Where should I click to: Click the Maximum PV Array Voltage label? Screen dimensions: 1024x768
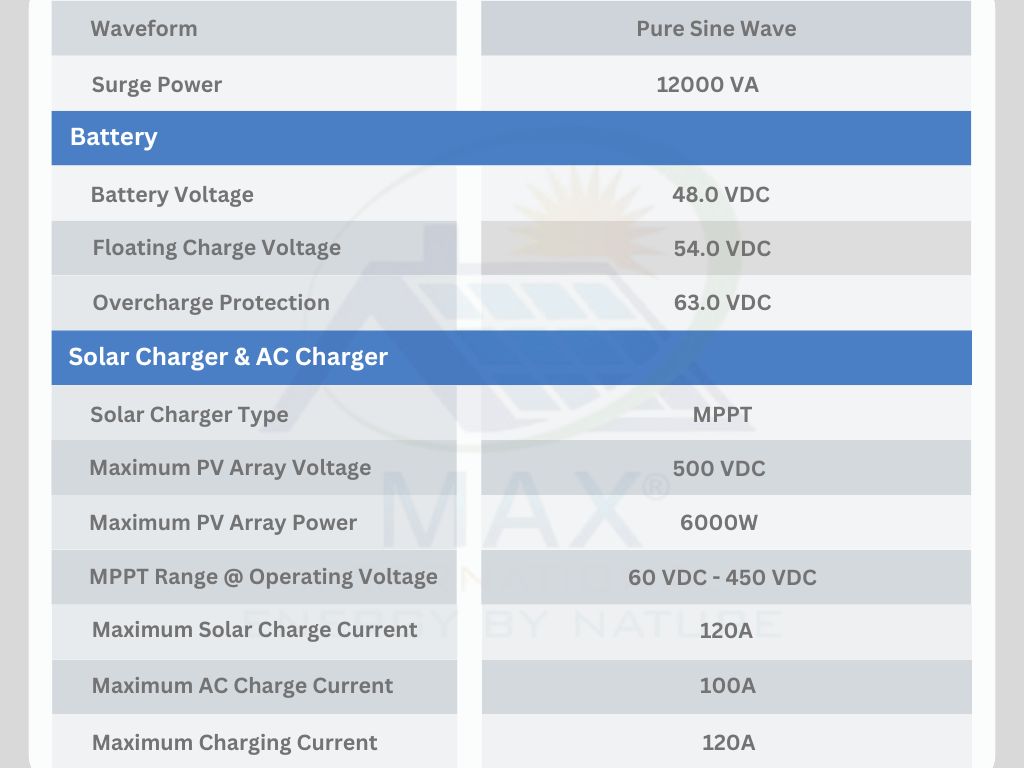point(230,468)
